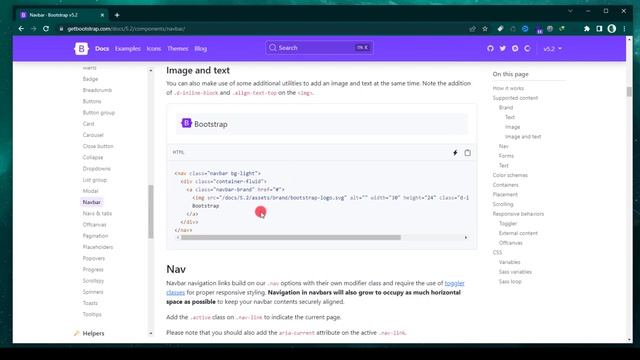This screenshot has height=360, width=640.
Task: Open a new browser tab
Action: (117, 15)
